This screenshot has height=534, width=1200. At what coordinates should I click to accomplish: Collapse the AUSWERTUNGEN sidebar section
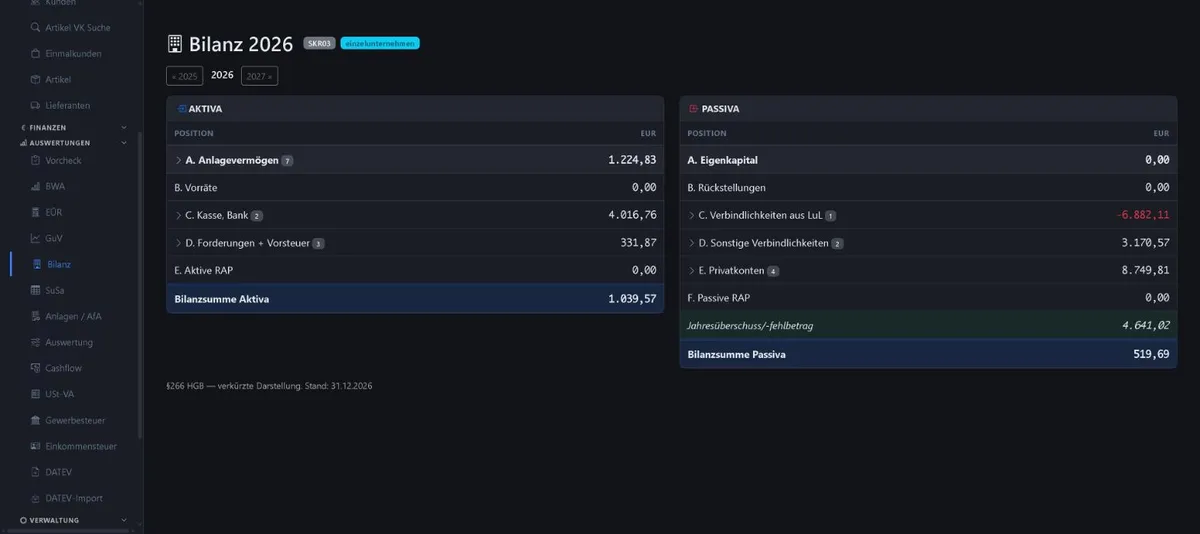coord(124,143)
